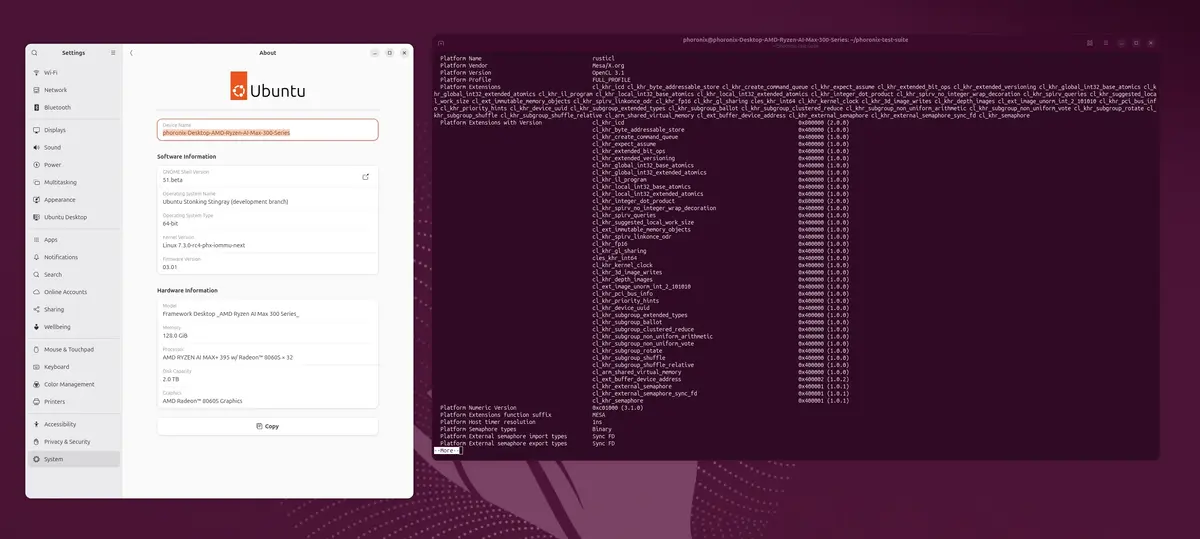Click the --More-- pager prompt in terminal
This screenshot has width=1200, height=539.
click(x=446, y=451)
